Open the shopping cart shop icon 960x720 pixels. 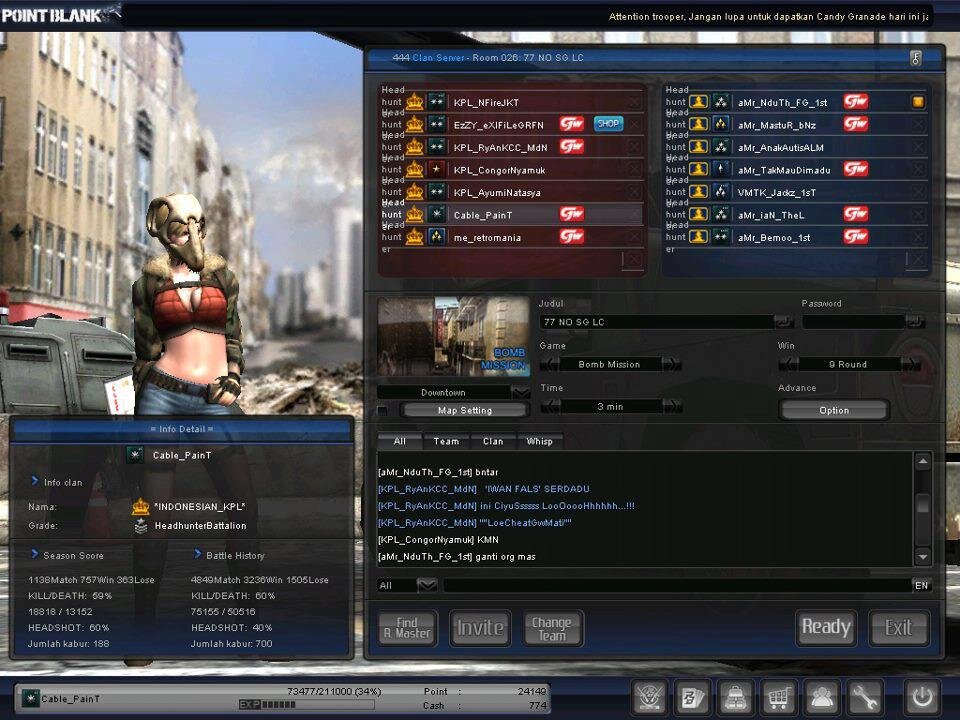tap(779, 697)
